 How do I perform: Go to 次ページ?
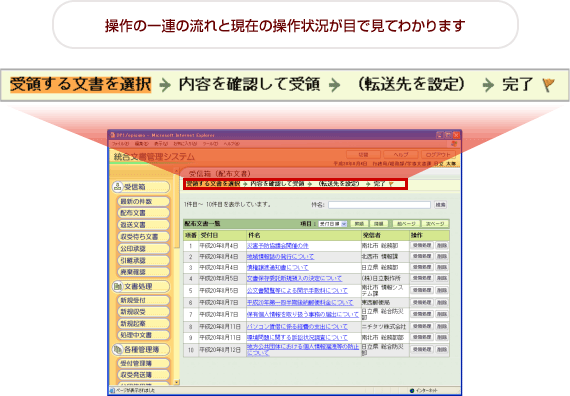pyautogui.click(x=435, y=224)
